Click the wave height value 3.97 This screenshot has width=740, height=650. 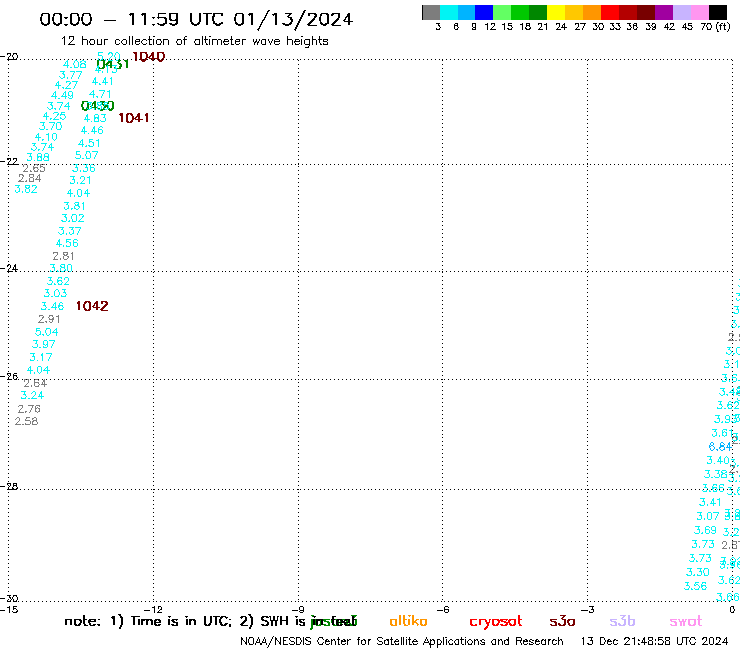(x=43, y=344)
